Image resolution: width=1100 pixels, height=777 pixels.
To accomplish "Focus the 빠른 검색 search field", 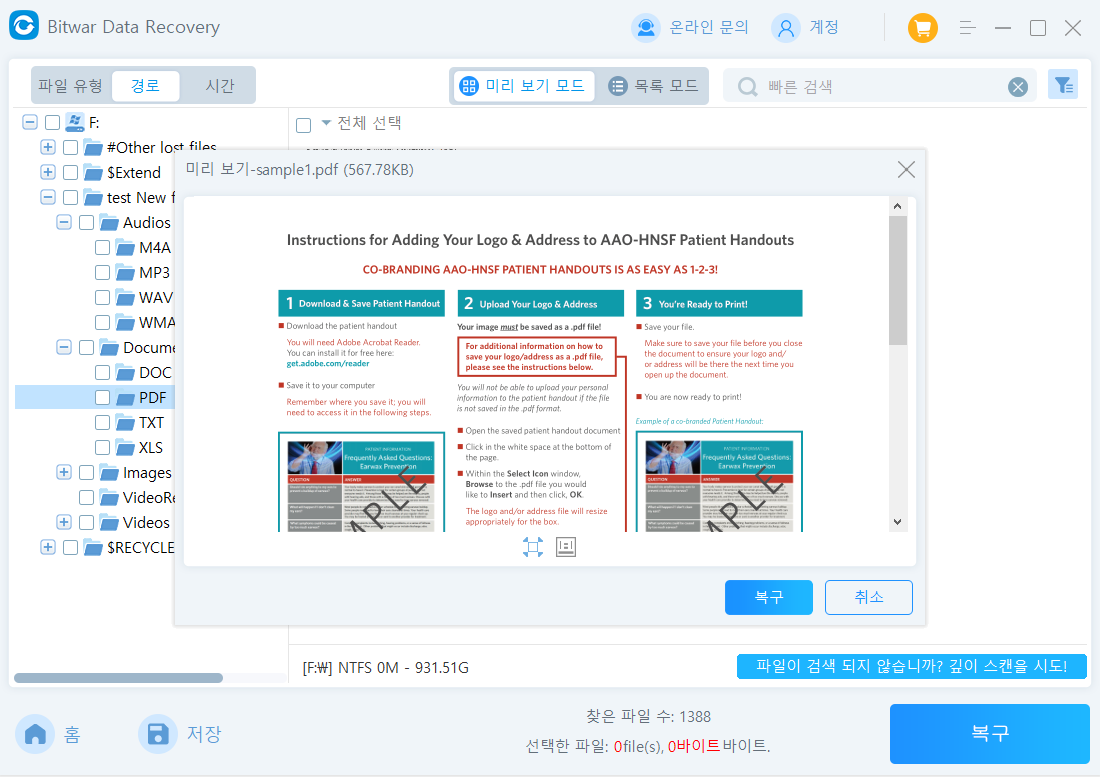I will point(880,86).
